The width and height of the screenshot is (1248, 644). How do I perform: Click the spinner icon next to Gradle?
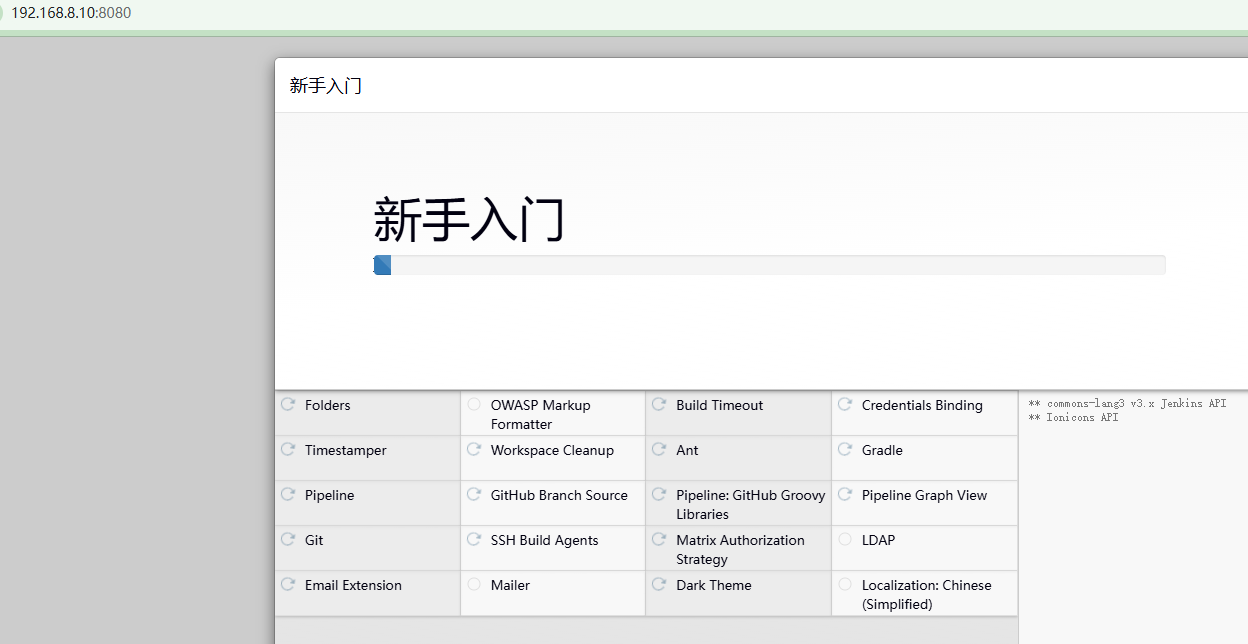(x=845, y=450)
